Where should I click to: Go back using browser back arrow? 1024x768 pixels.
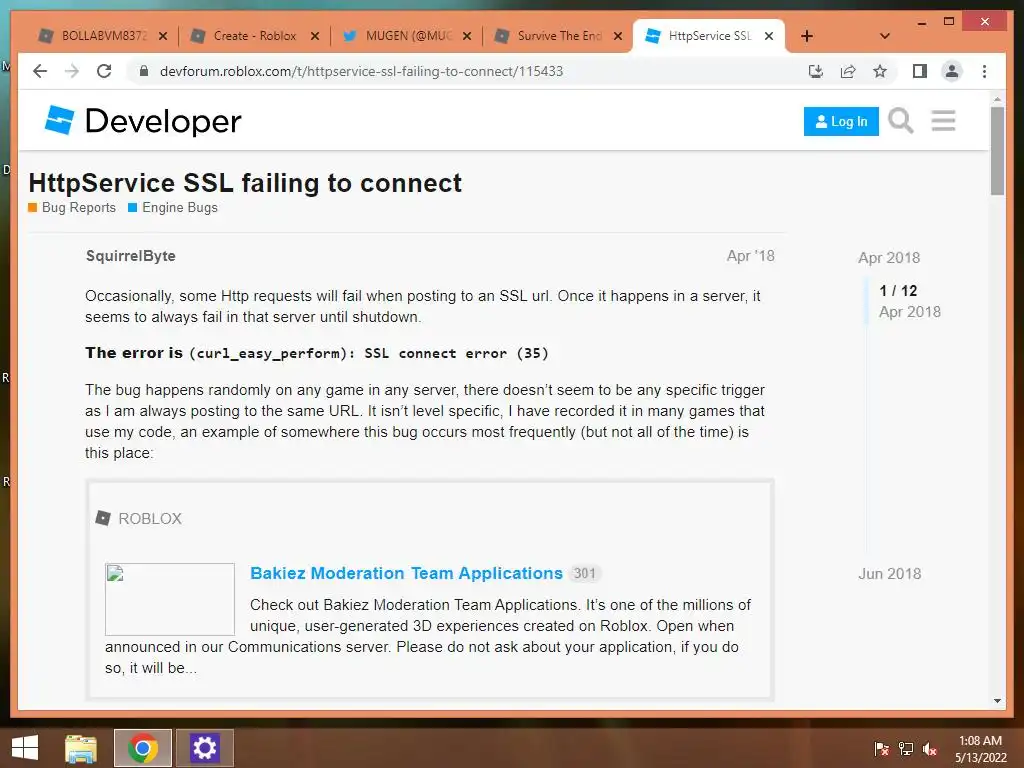[40, 71]
